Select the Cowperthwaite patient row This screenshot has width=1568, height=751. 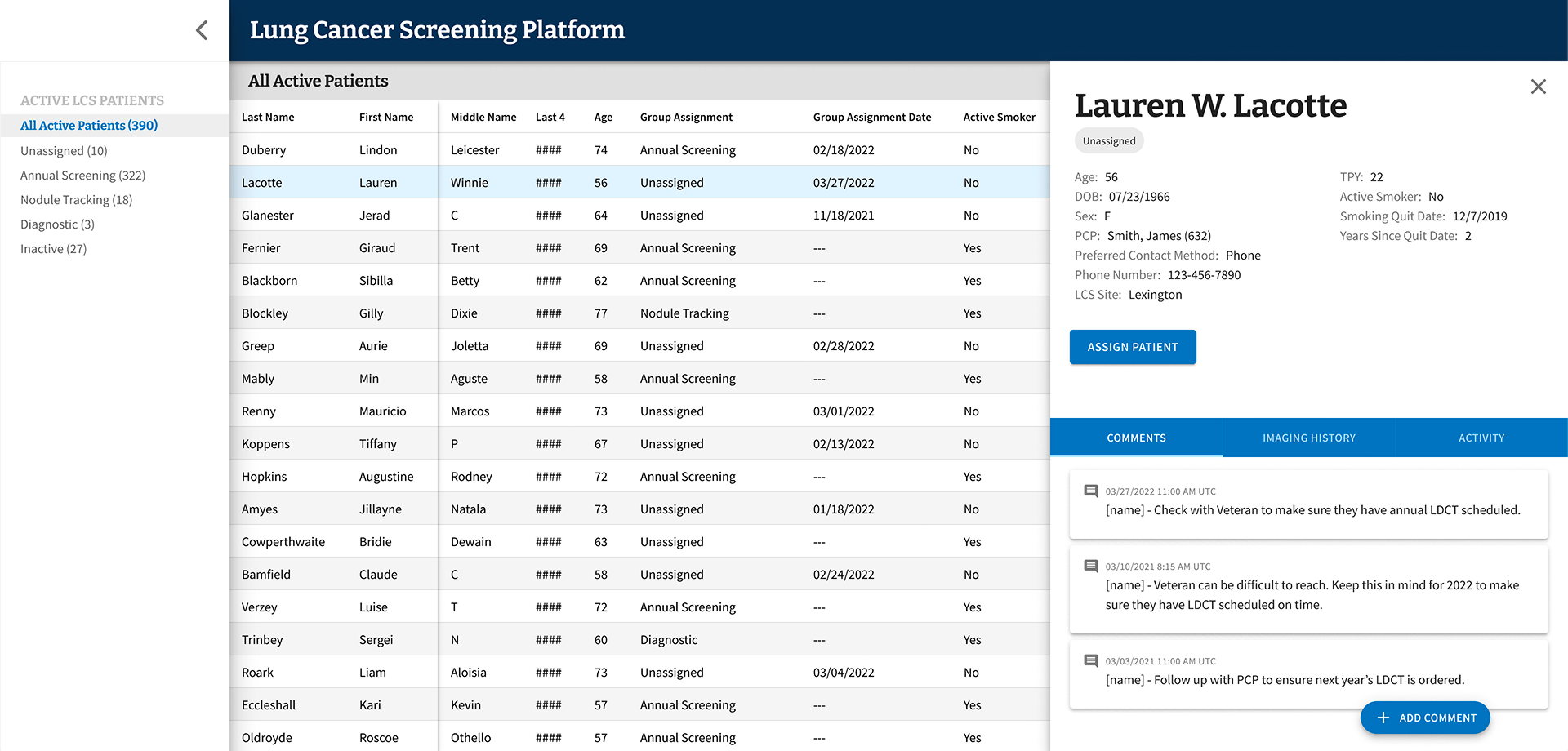click(x=639, y=541)
